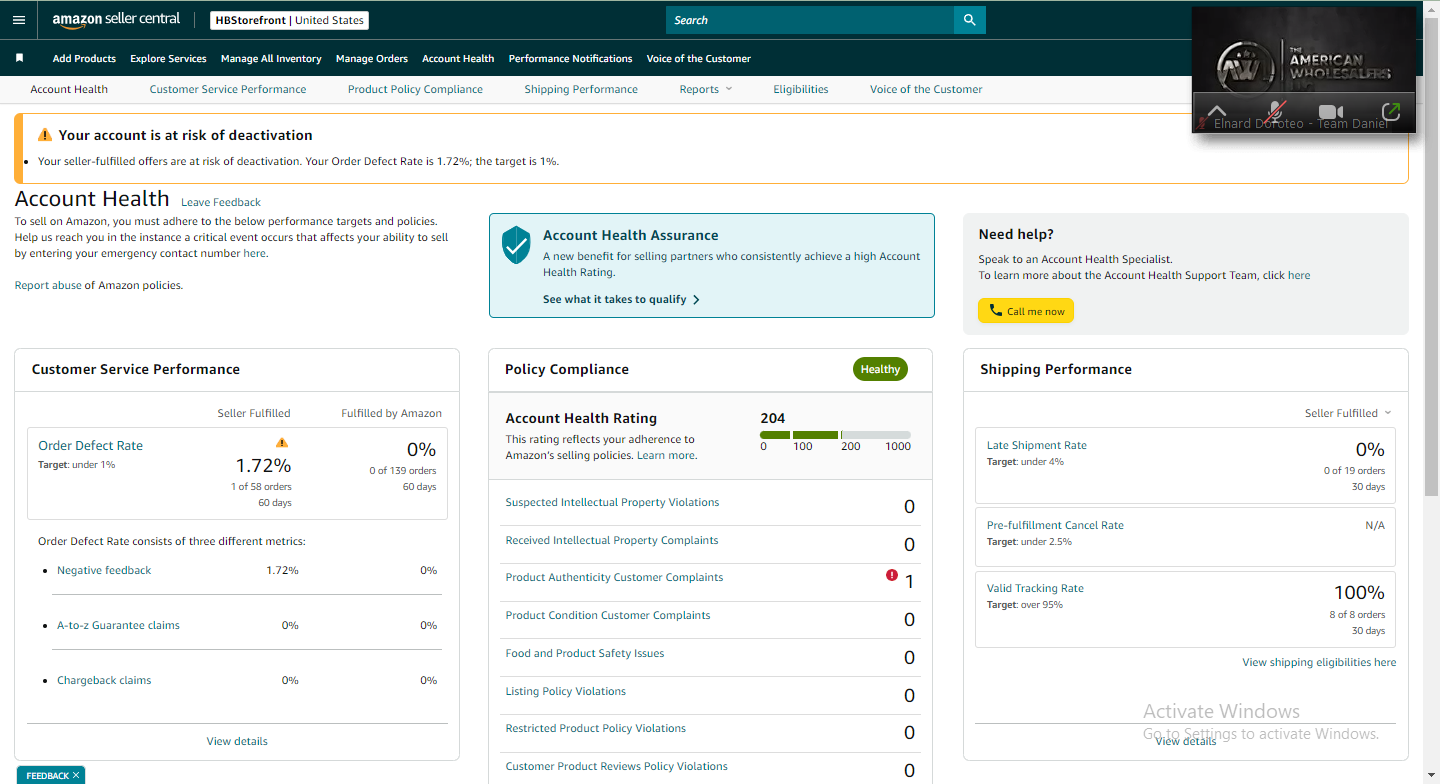Screen dimensions: 1440x784
Task: Click View shipping eligibilities here link
Action: (1319, 662)
